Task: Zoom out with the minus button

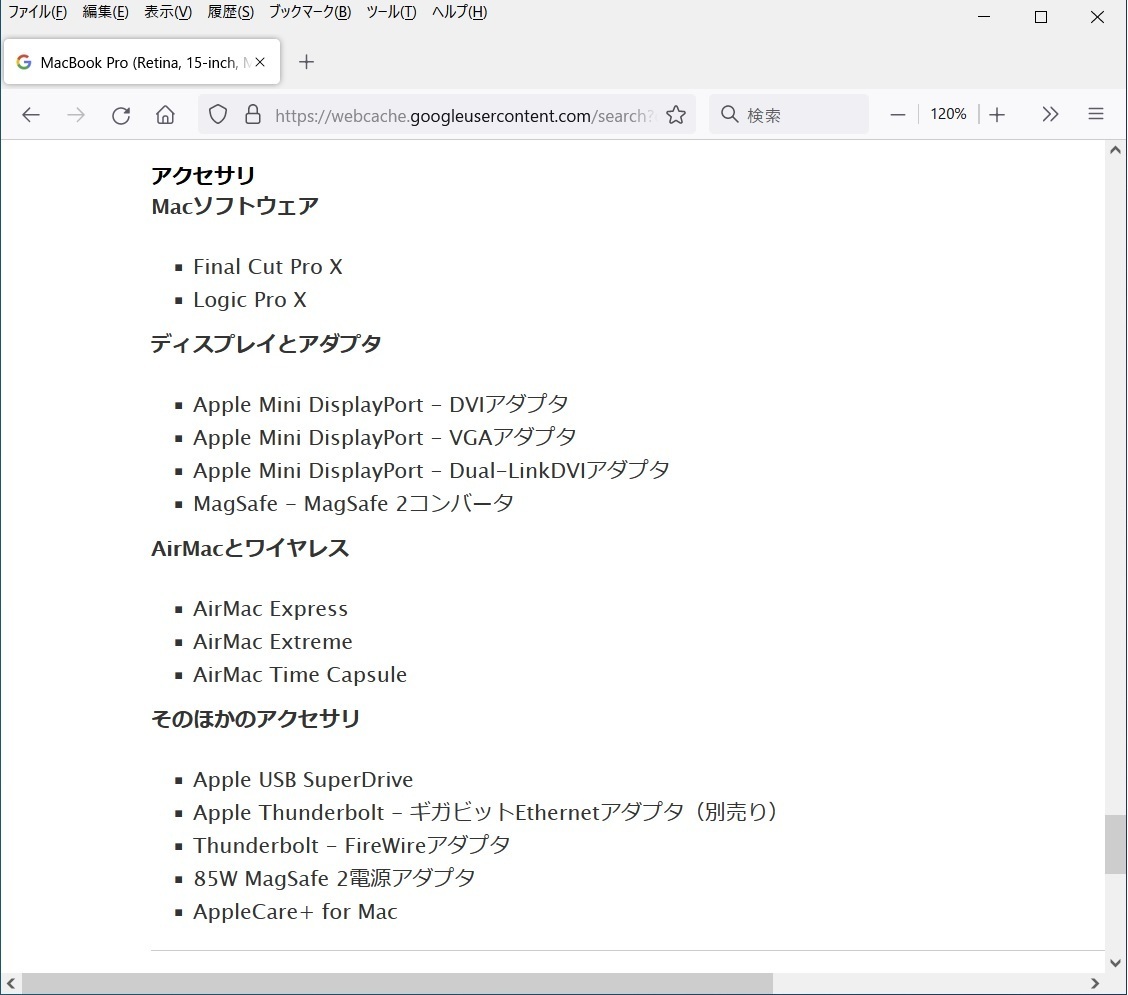Action: (x=897, y=114)
